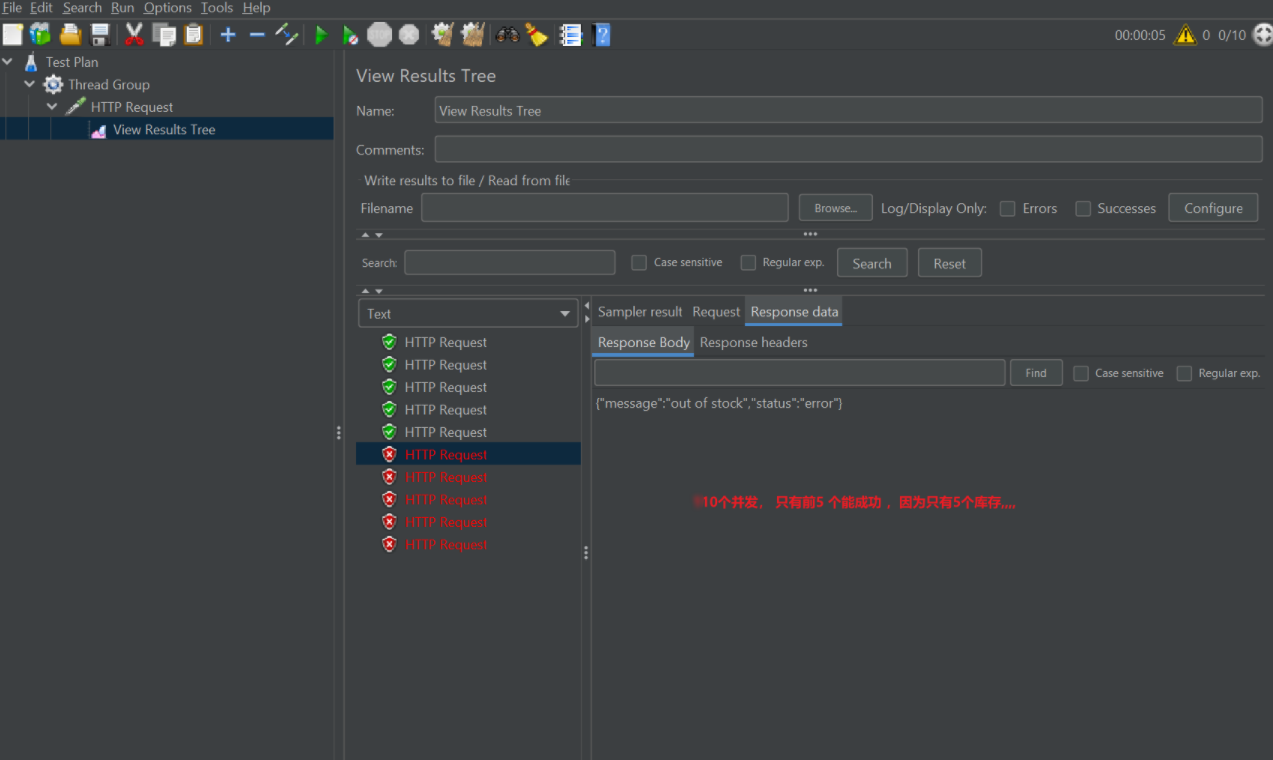
Task: Save the test plan with floppy icon
Action: pos(100,35)
